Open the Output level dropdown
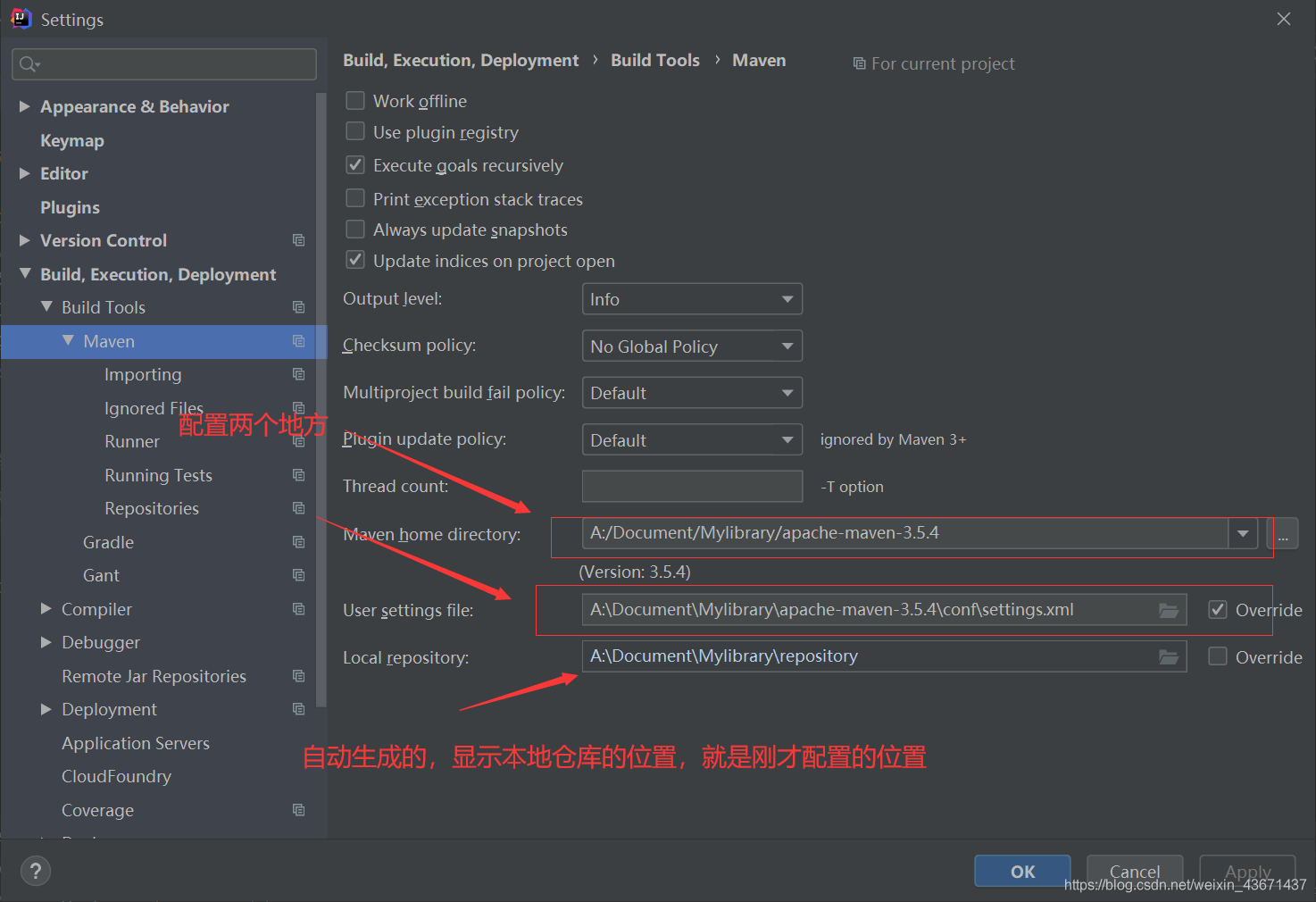 [x=692, y=299]
